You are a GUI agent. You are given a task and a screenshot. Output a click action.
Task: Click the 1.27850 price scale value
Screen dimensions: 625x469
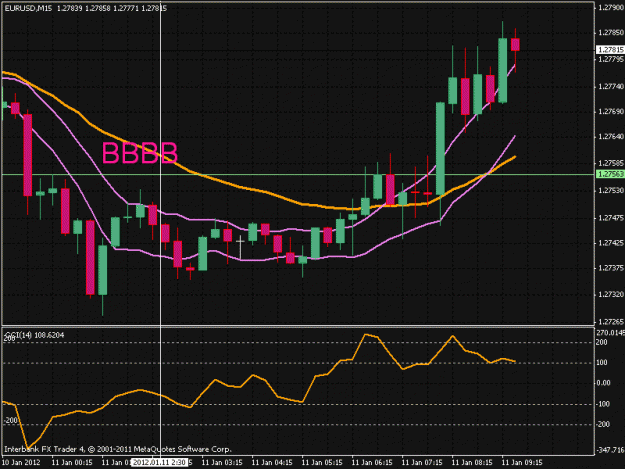click(611, 33)
